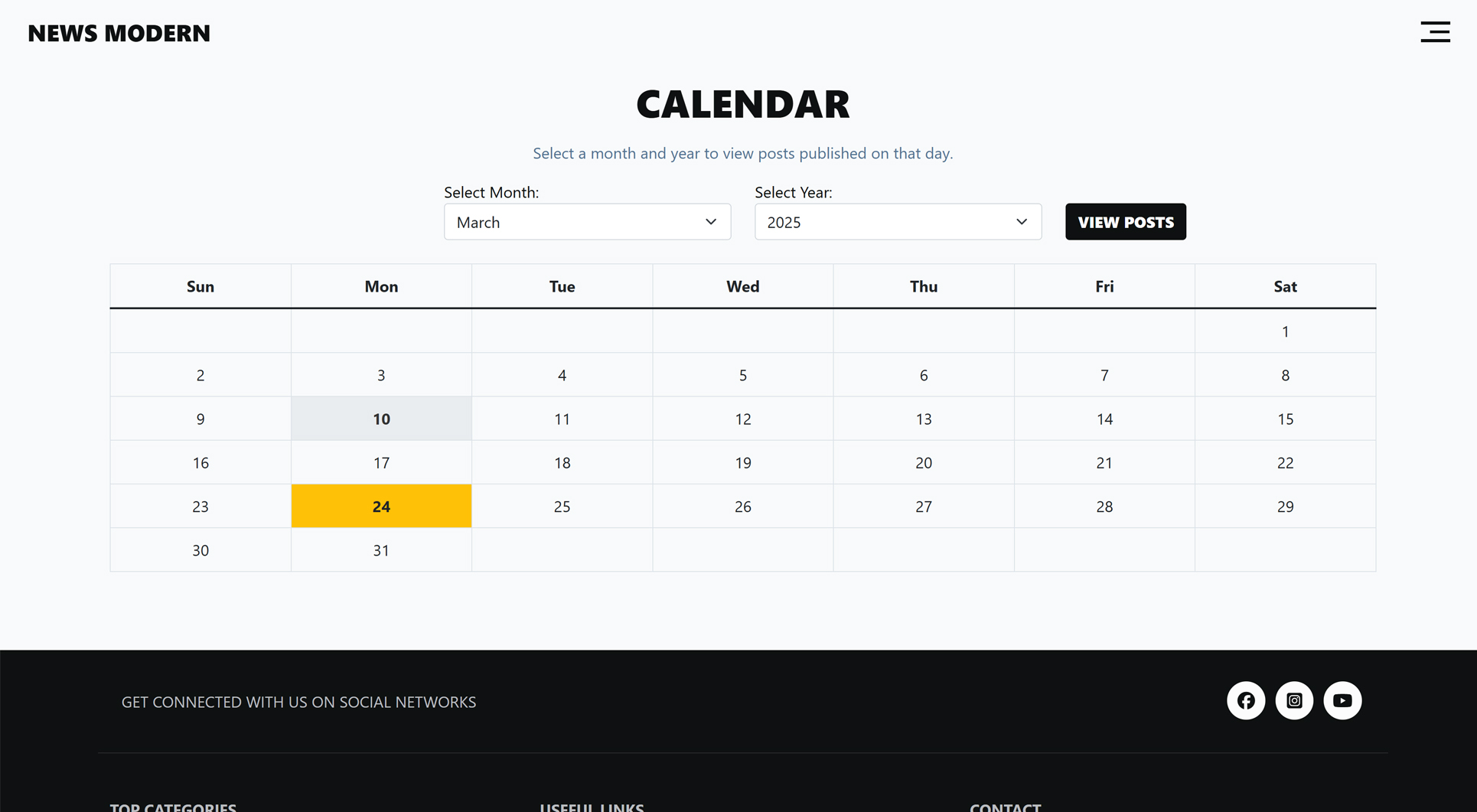
Task: Choose March 1 on the calendar
Action: pos(1285,331)
